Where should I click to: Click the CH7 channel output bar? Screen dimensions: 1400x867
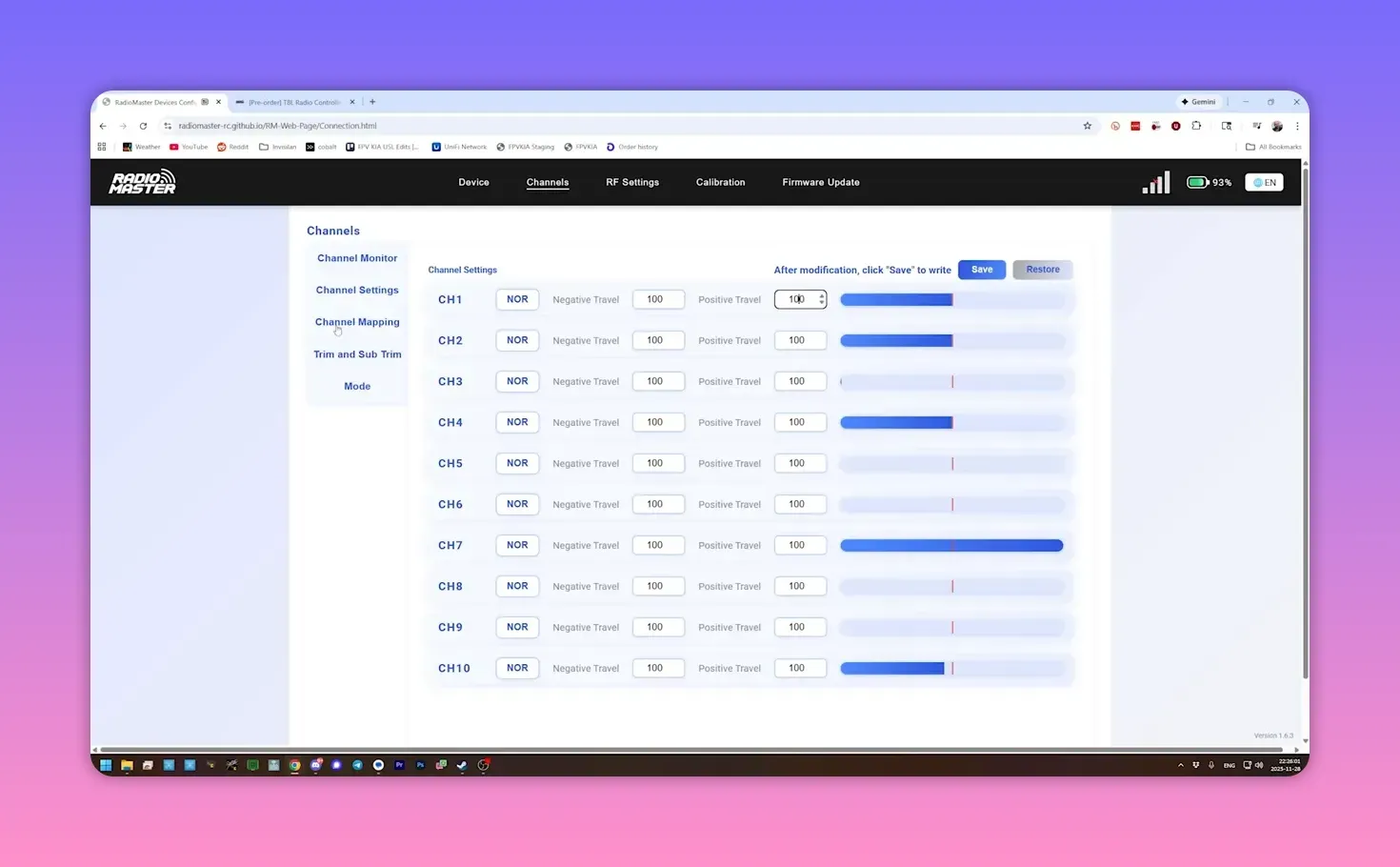(951, 545)
